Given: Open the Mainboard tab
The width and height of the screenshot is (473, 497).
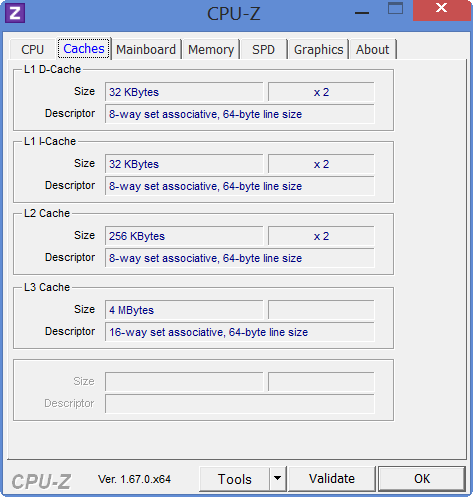Looking at the screenshot, I should 146,49.
